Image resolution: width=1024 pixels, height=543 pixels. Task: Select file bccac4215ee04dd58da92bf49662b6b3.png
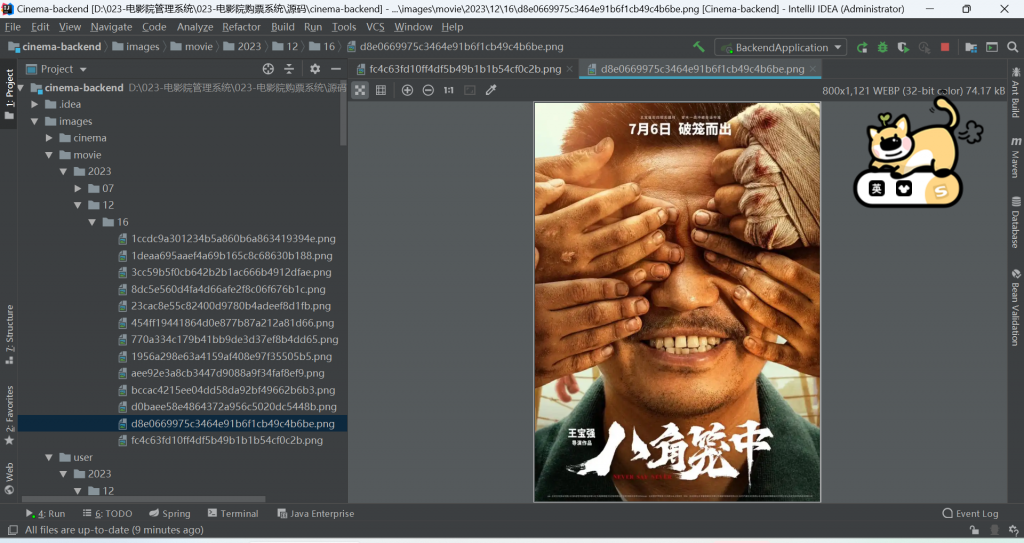pyautogui.click(x=233, y=390)
